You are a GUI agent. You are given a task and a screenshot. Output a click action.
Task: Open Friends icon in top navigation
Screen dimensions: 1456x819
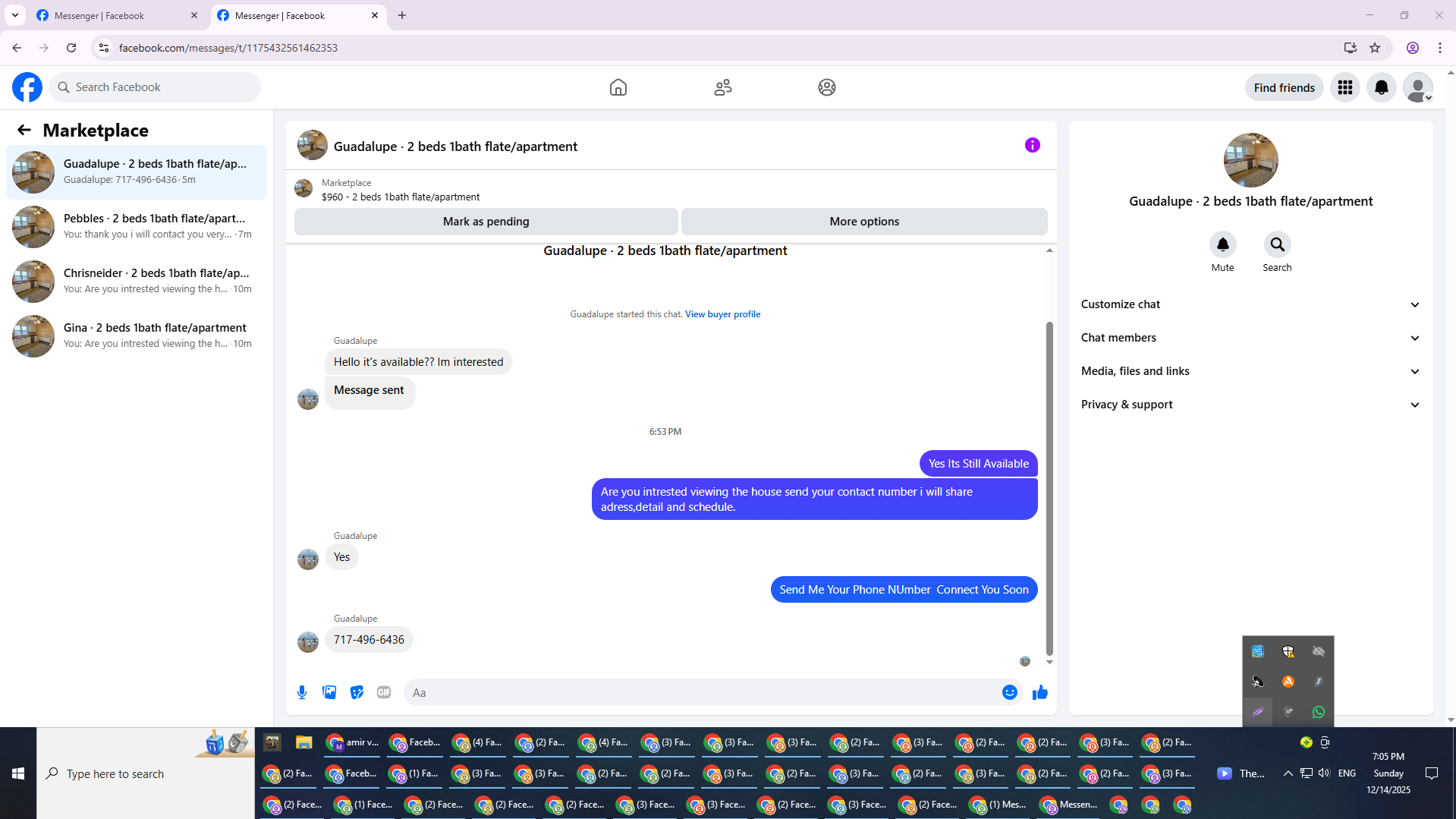[x=723, y=87]
